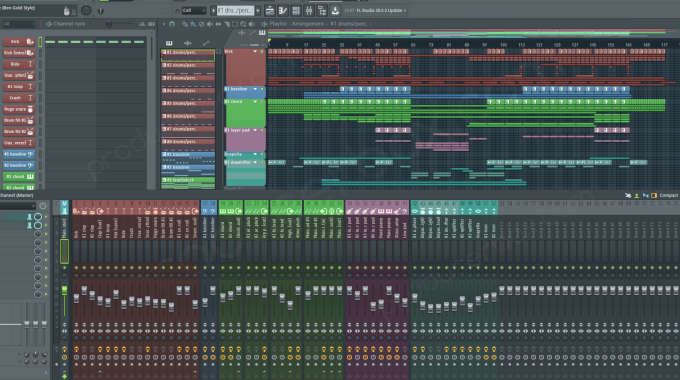The width and height of the screenshot is (680, 380).
Task: Open the Mixer via toolbar icon
Action: pos(309,10)
